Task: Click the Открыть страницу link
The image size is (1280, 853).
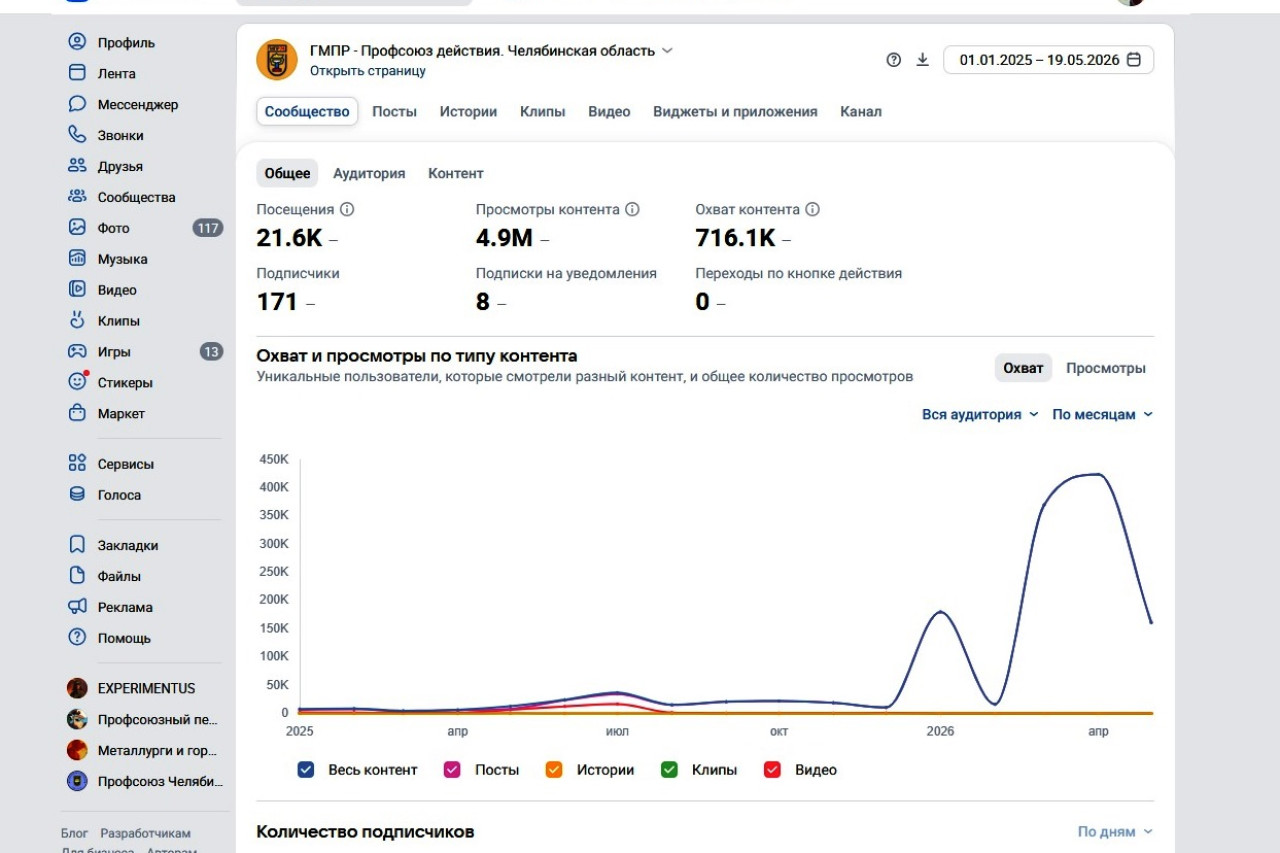Action: coord(368,71)
